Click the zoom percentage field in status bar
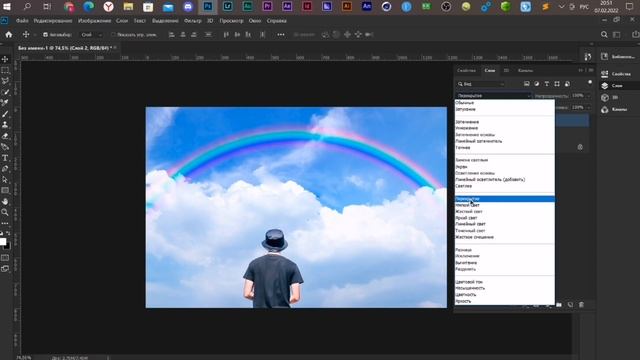 click(x=23, y=358)
